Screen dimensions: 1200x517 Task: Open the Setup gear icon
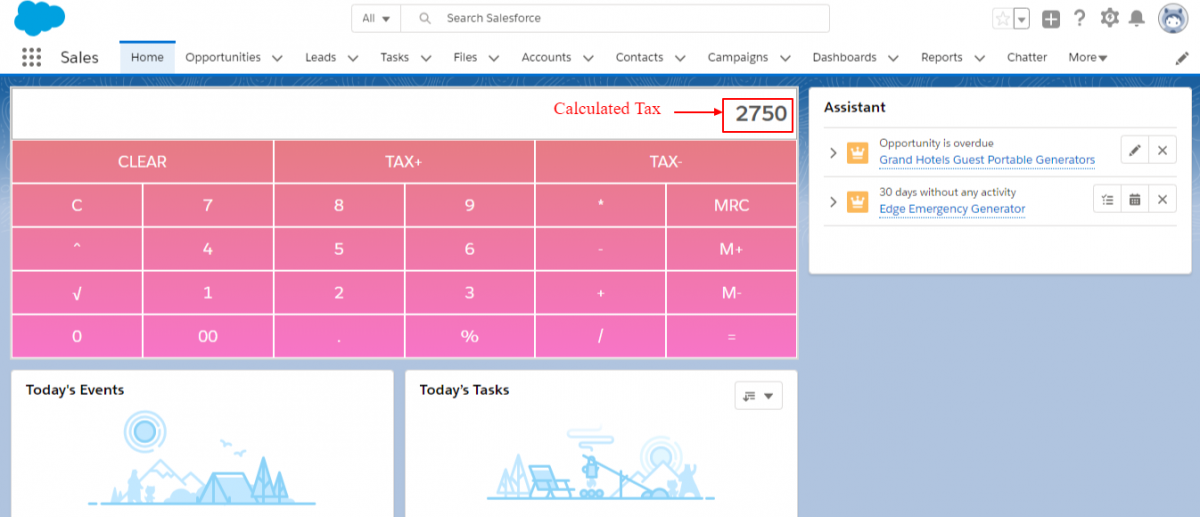1109,18
